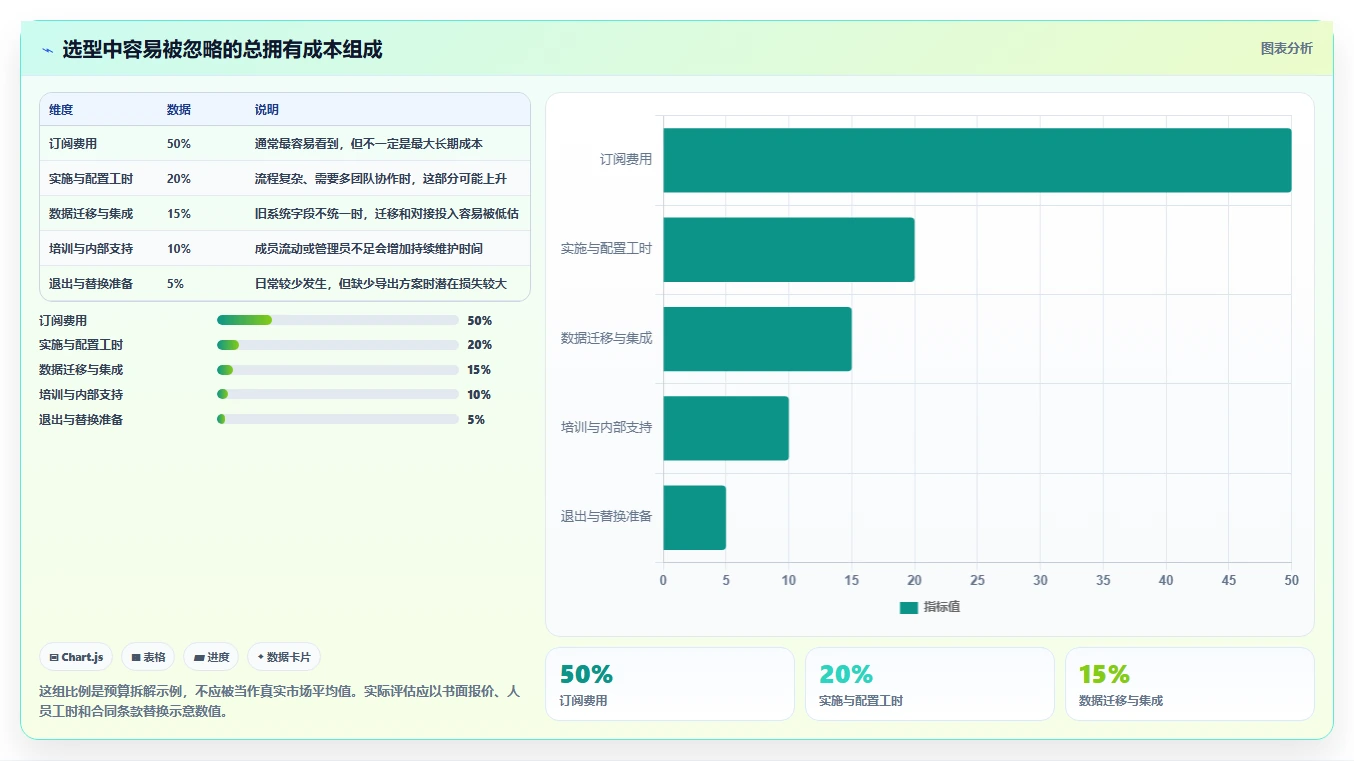This screenshot has width=1354, height=761.
Task: Click the 培训与内部支持 y-axis label
Action: coord(607,427)
